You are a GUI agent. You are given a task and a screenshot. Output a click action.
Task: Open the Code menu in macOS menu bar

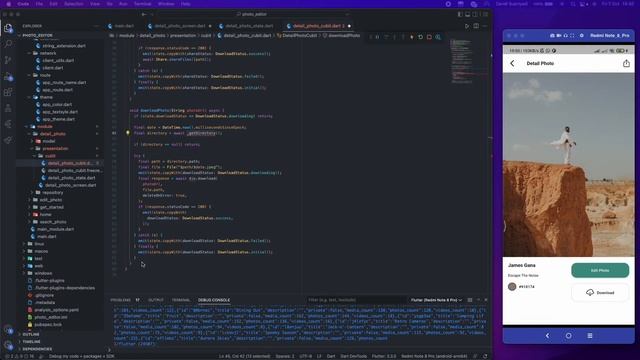click(23, 4)
